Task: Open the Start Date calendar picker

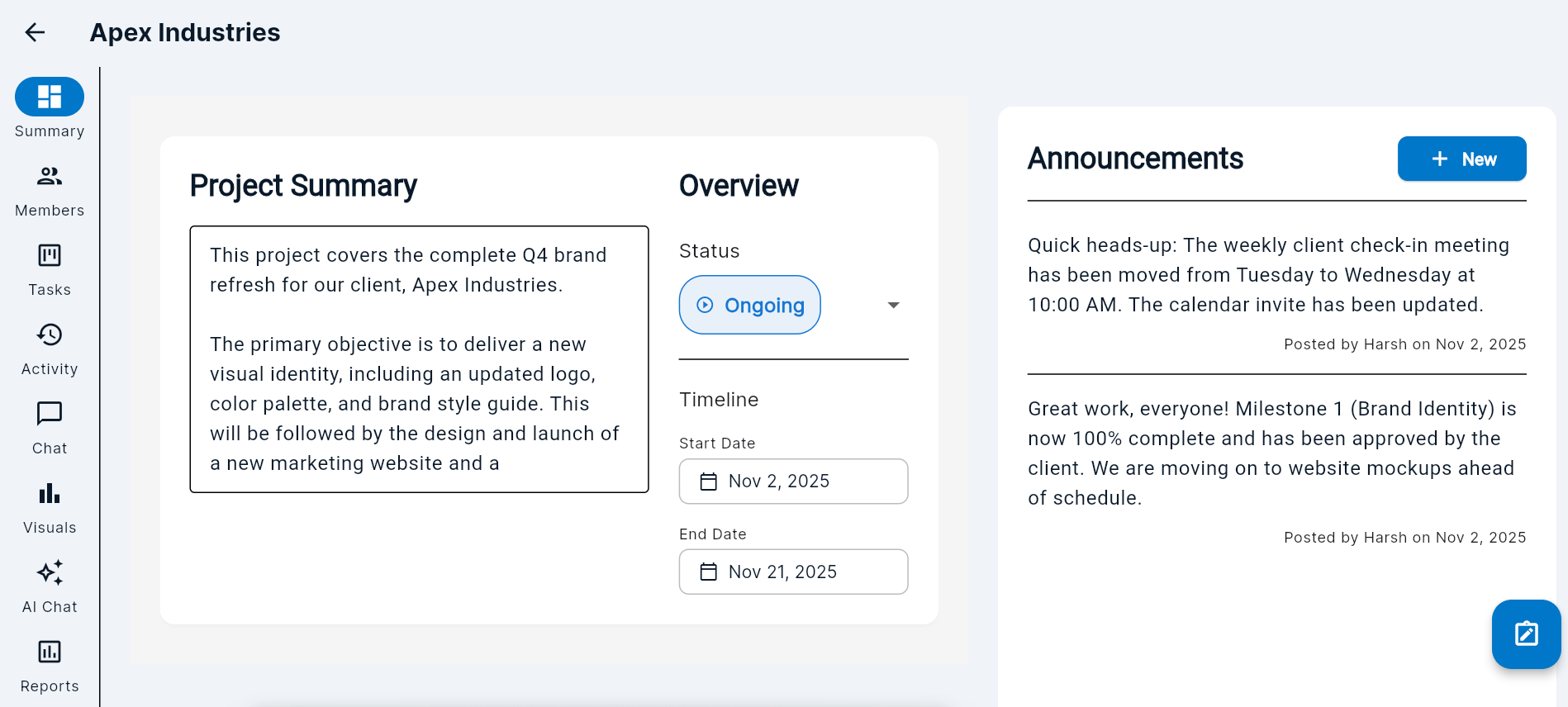Action: [708, 481]
